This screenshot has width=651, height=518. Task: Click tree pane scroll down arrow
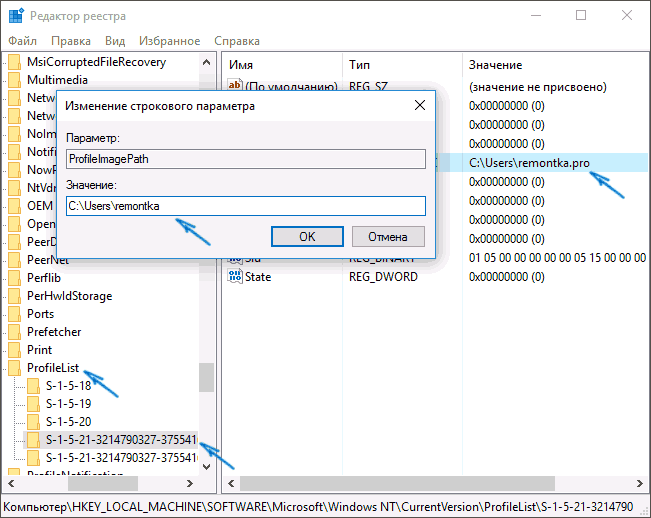(206, 467)
